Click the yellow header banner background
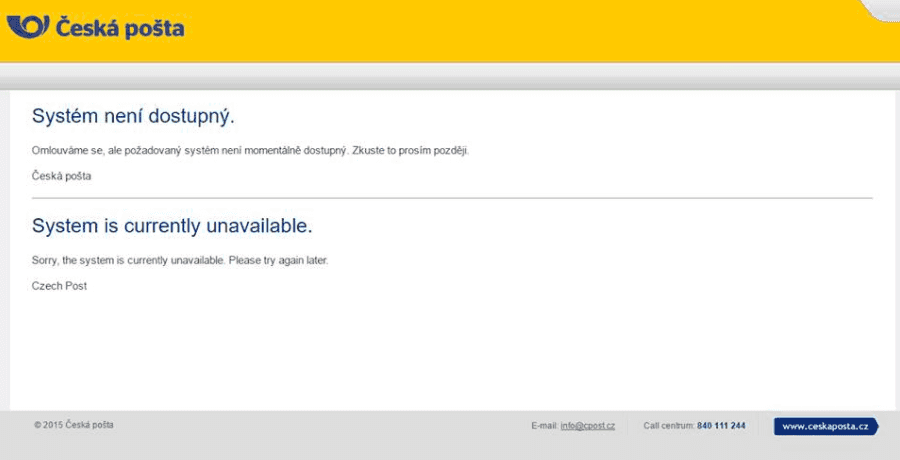This screenshot has height=460, width=900. point(500,30)
